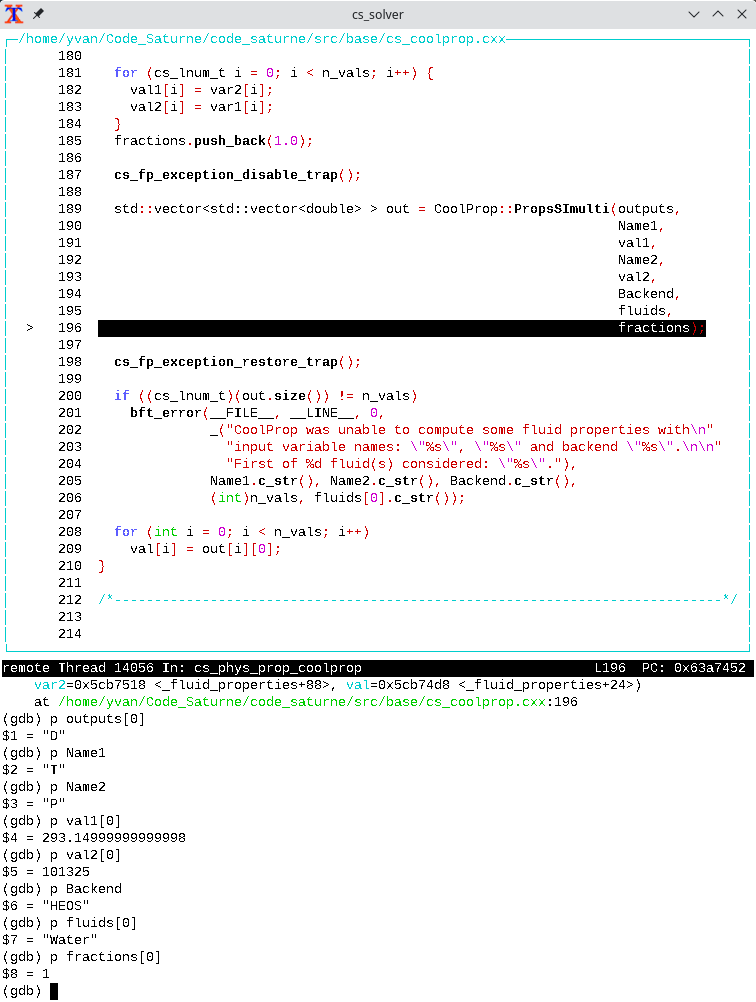Click the cs_solver window title text

[x=377, y=14]
